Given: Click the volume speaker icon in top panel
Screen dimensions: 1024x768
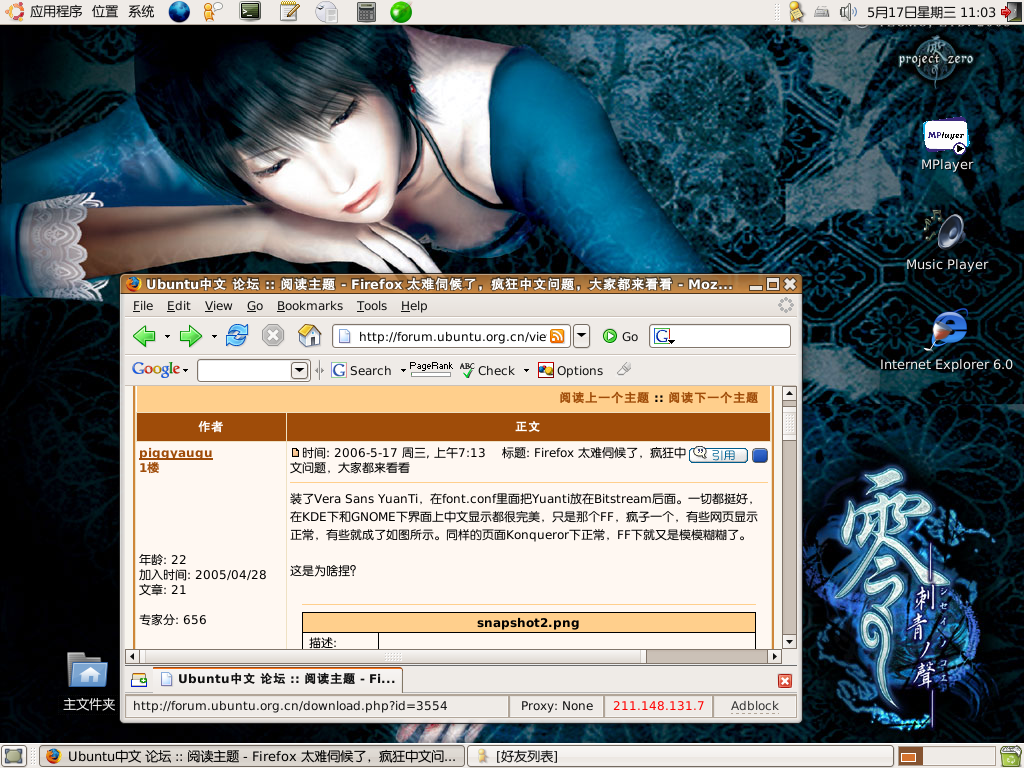Looking at the screenshot, I should point(848,12).
